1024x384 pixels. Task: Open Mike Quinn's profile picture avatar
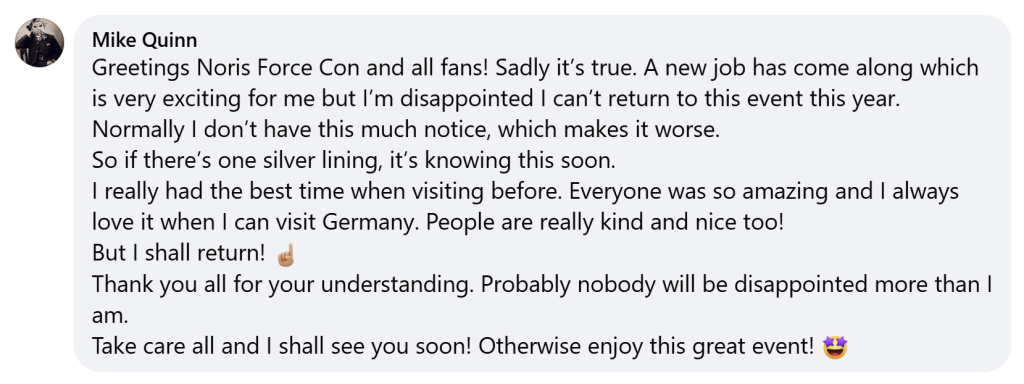[39, 42]
